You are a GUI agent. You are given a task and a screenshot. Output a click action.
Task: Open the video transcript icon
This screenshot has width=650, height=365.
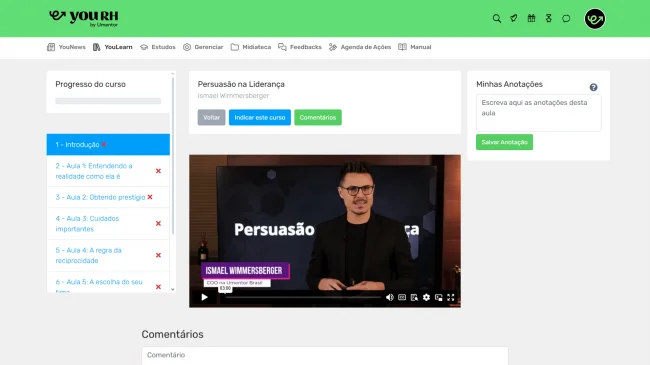414,297
